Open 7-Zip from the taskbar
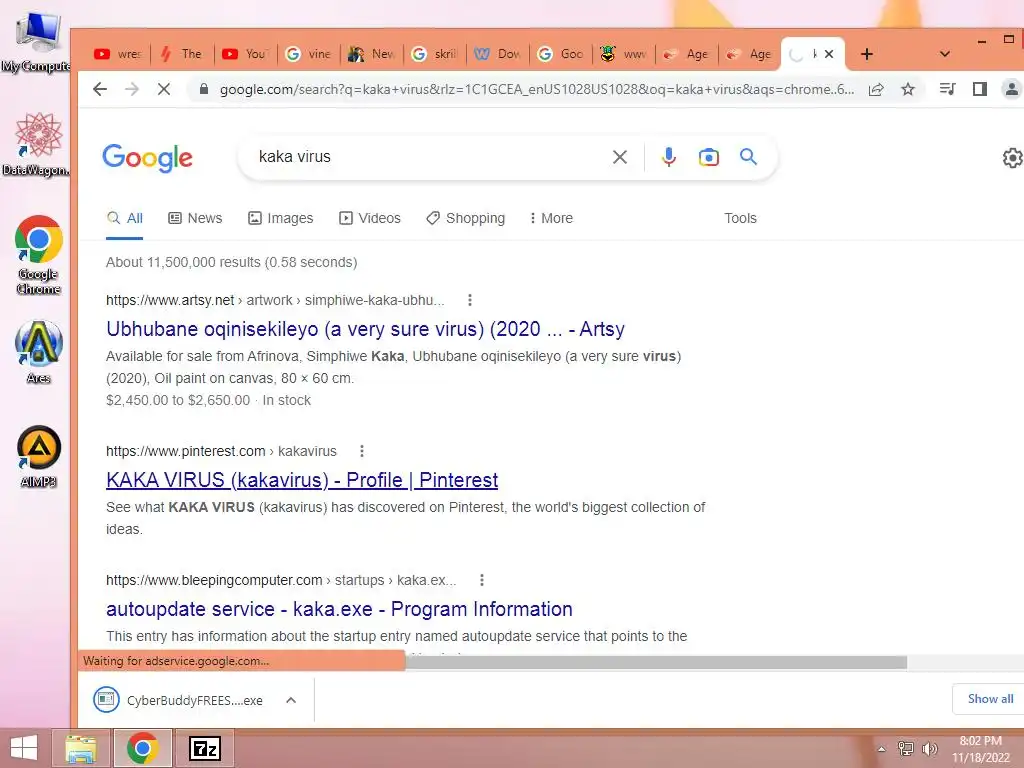Screen dimensions: 1024x768 [x=205, y=748]
